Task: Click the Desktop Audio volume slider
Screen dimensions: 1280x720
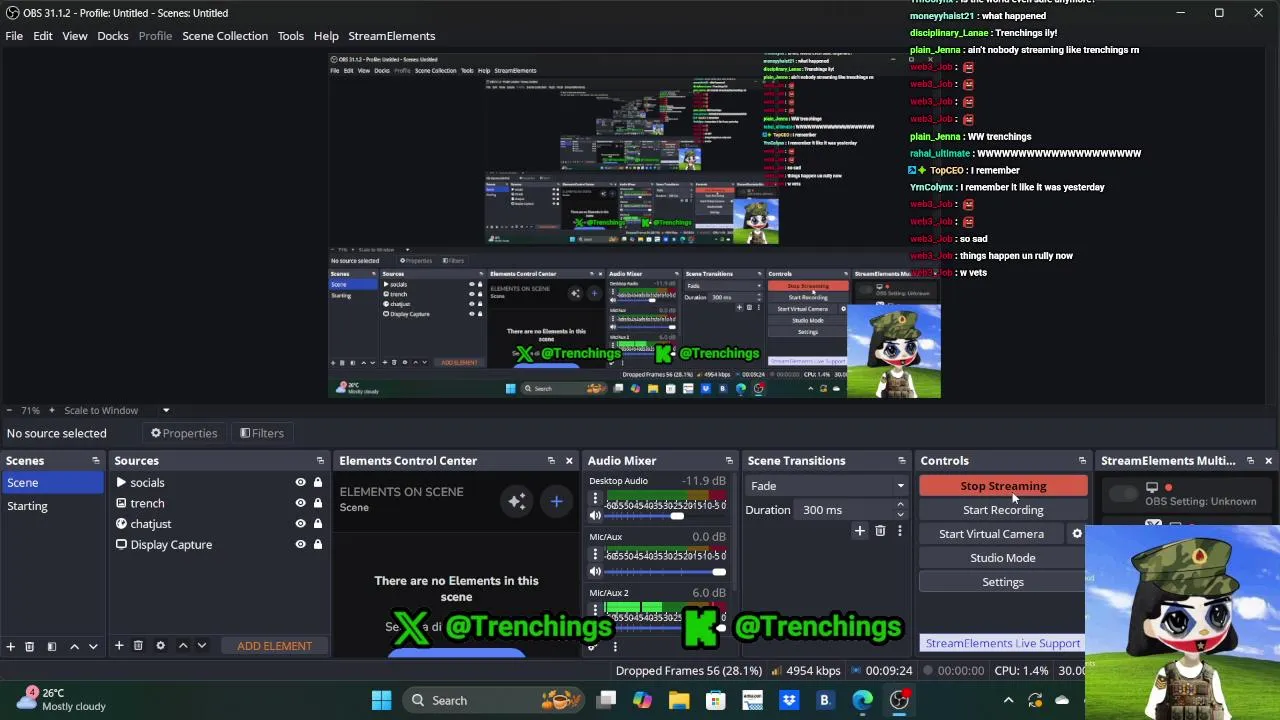Action: (x=664, y=516)
